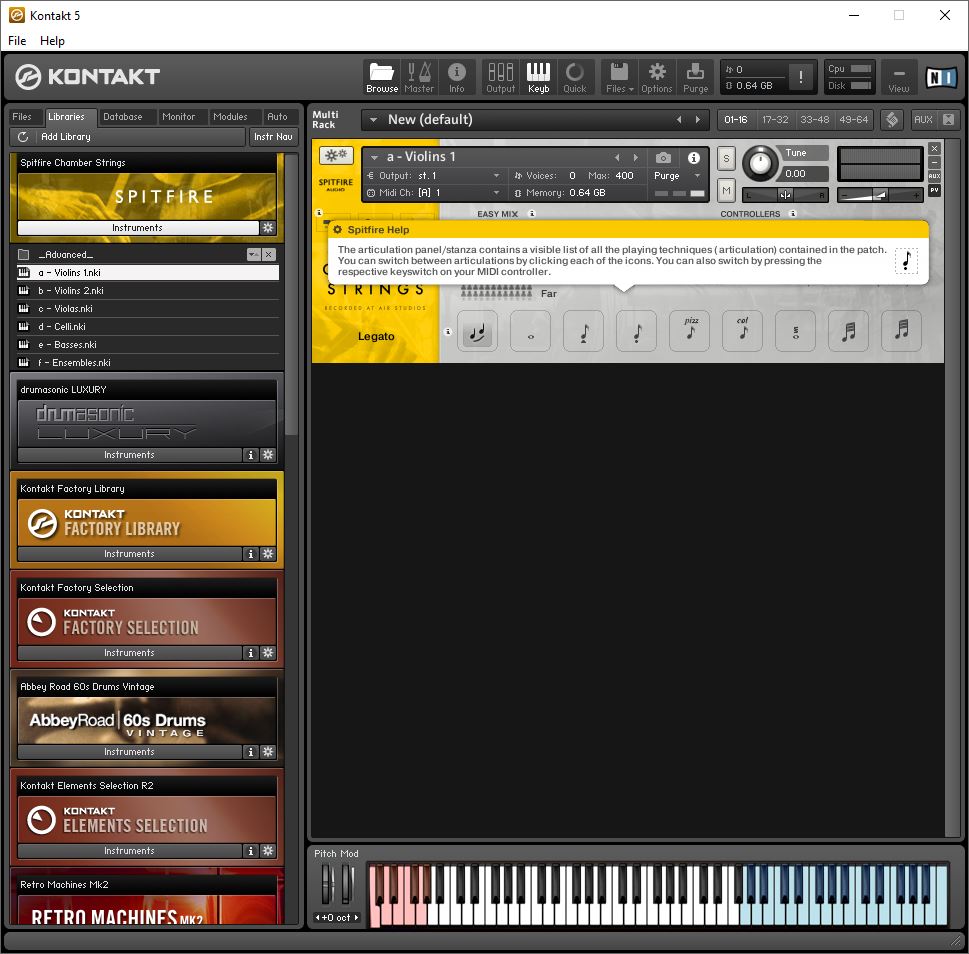This screenshot has width=969, height=954.
Task: Click the global Purge toolbar icon
Action: [695, 77]
